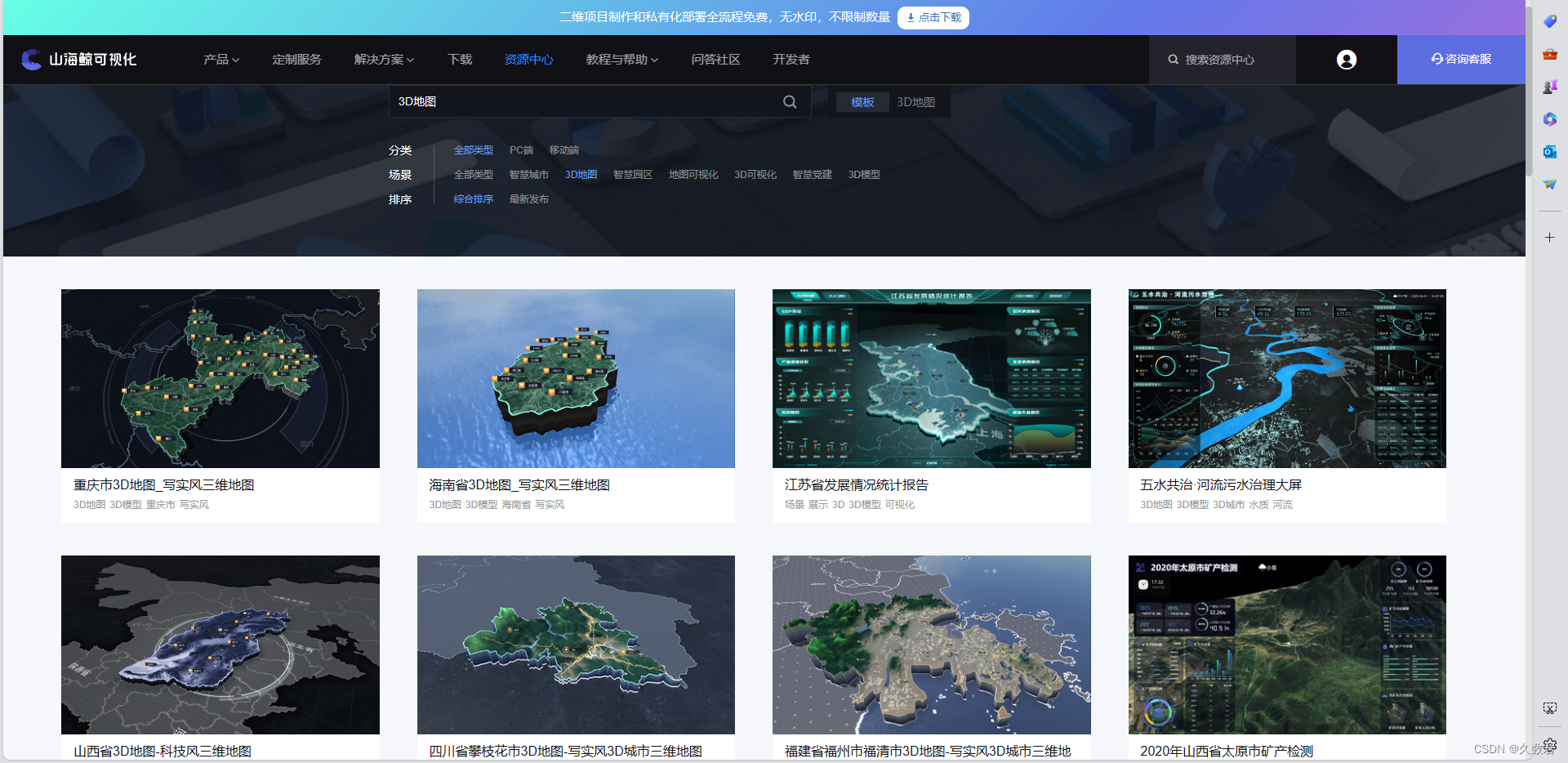This screenshot has width=1568, height=763.
Task: Click title 2020年山西省太原市矿产检测
Action: pyautogui.click(x=1227, y=752)
